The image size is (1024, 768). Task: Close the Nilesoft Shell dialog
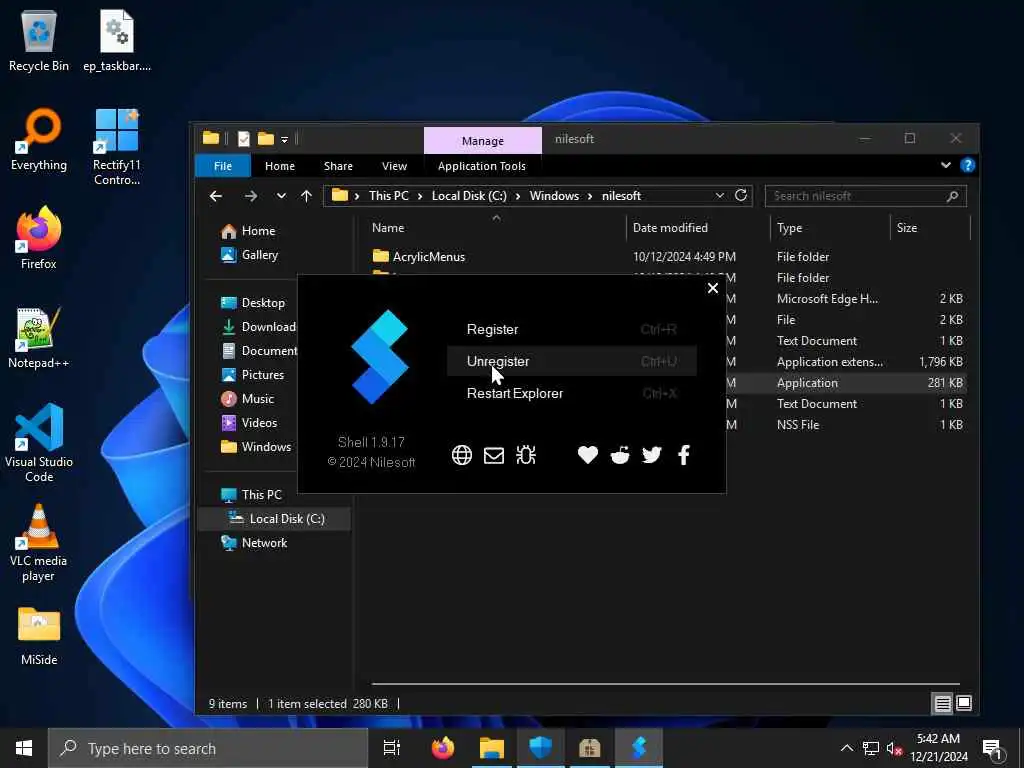(712, 288)
